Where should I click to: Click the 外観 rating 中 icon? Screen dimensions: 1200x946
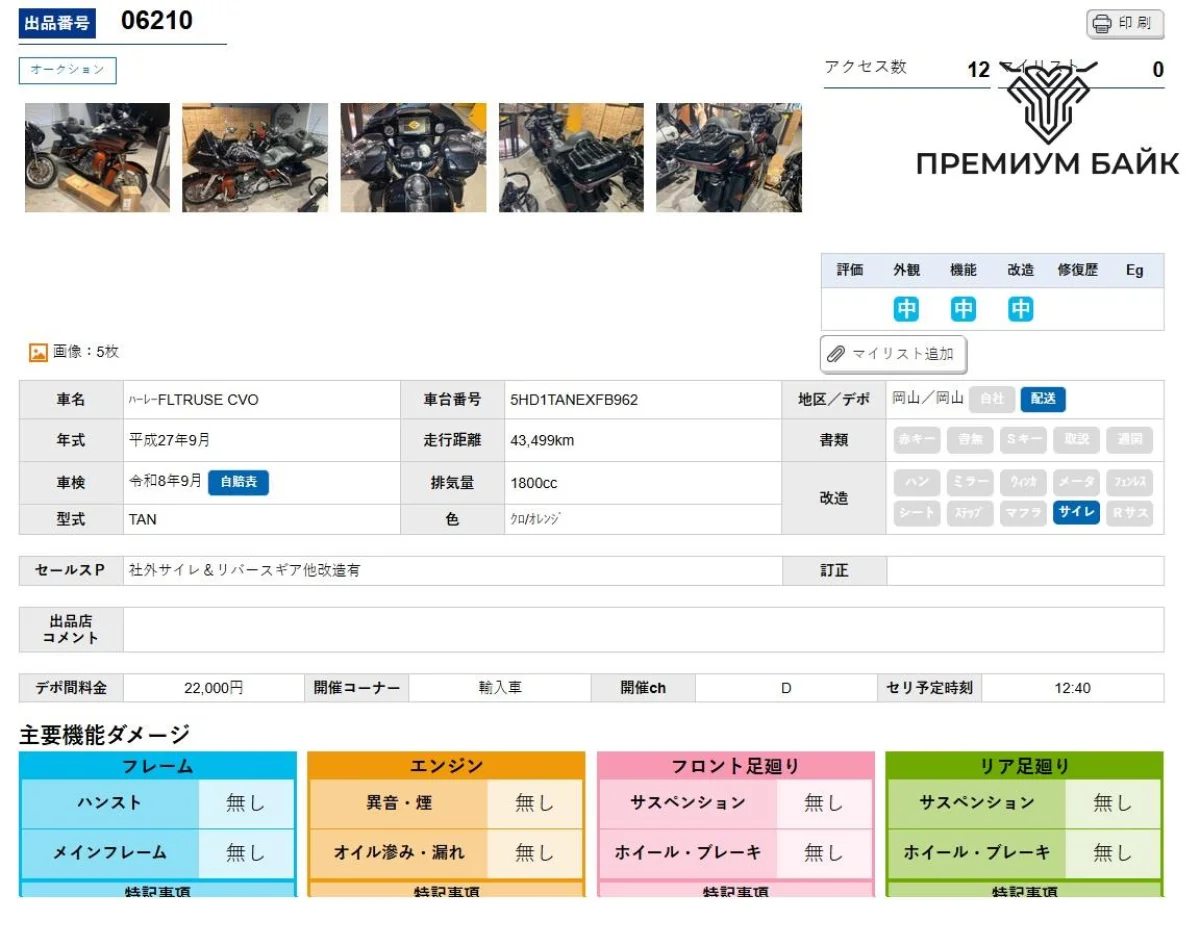(x=906, y=309)
